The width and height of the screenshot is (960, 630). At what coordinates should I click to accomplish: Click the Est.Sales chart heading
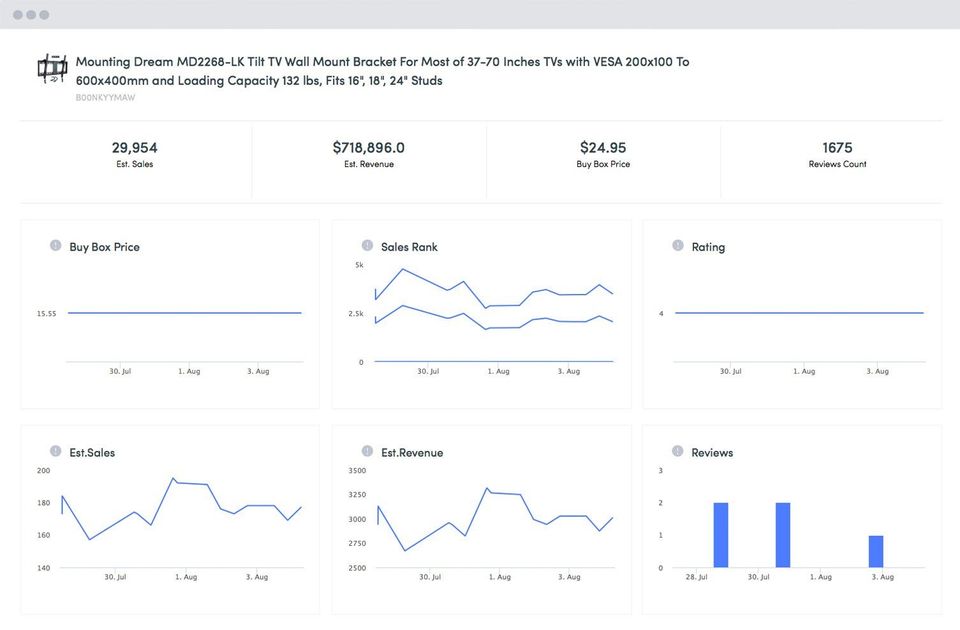[92, 453]
